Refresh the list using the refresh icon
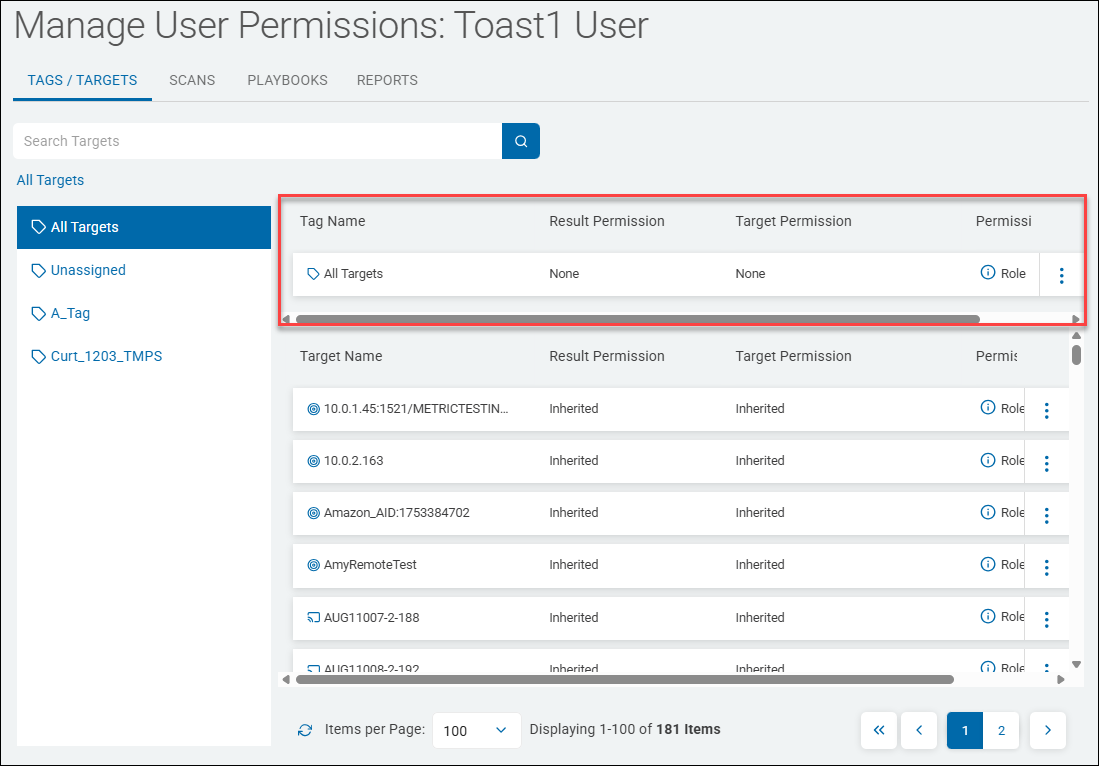1099x766 pixels. pyautogui.click(x=305, y=730)
